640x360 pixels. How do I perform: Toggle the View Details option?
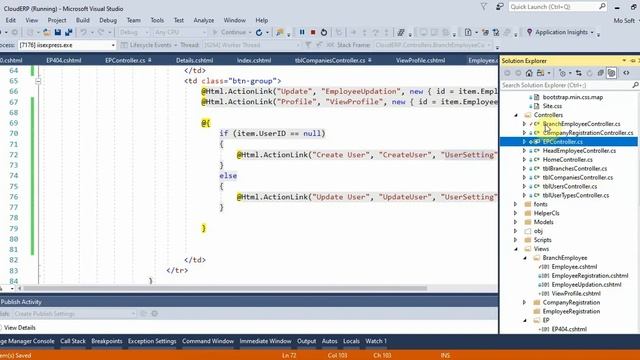tap(19, 328)
